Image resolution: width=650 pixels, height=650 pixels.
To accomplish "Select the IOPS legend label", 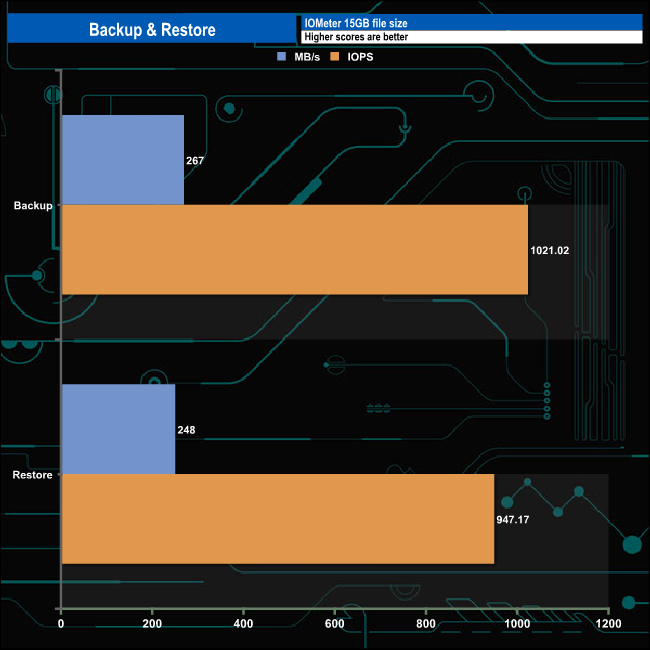I will point(360,57).
